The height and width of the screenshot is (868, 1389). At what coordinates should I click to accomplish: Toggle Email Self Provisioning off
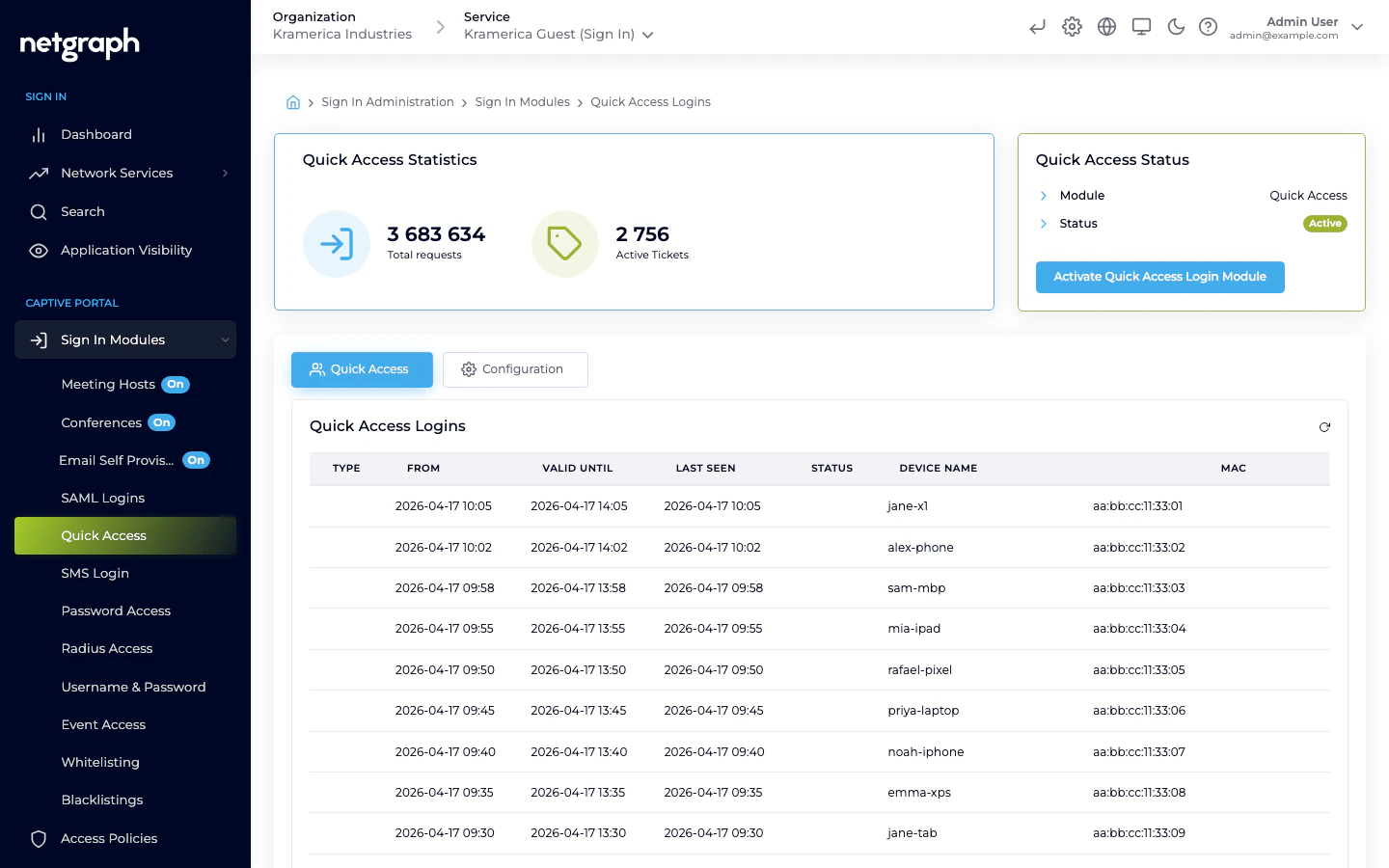coord(196,460)
